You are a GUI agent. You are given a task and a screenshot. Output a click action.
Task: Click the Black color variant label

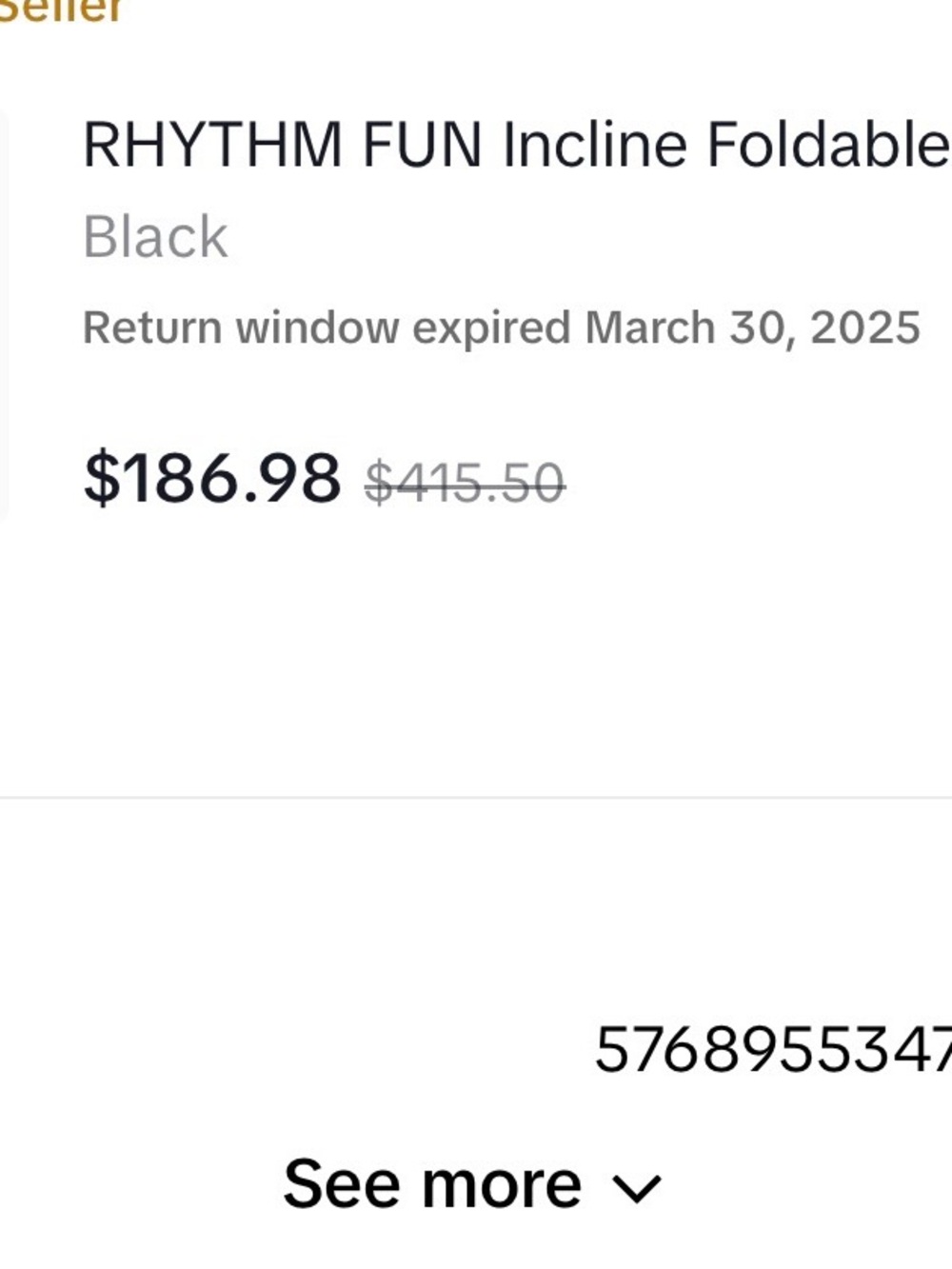(155, 236)
